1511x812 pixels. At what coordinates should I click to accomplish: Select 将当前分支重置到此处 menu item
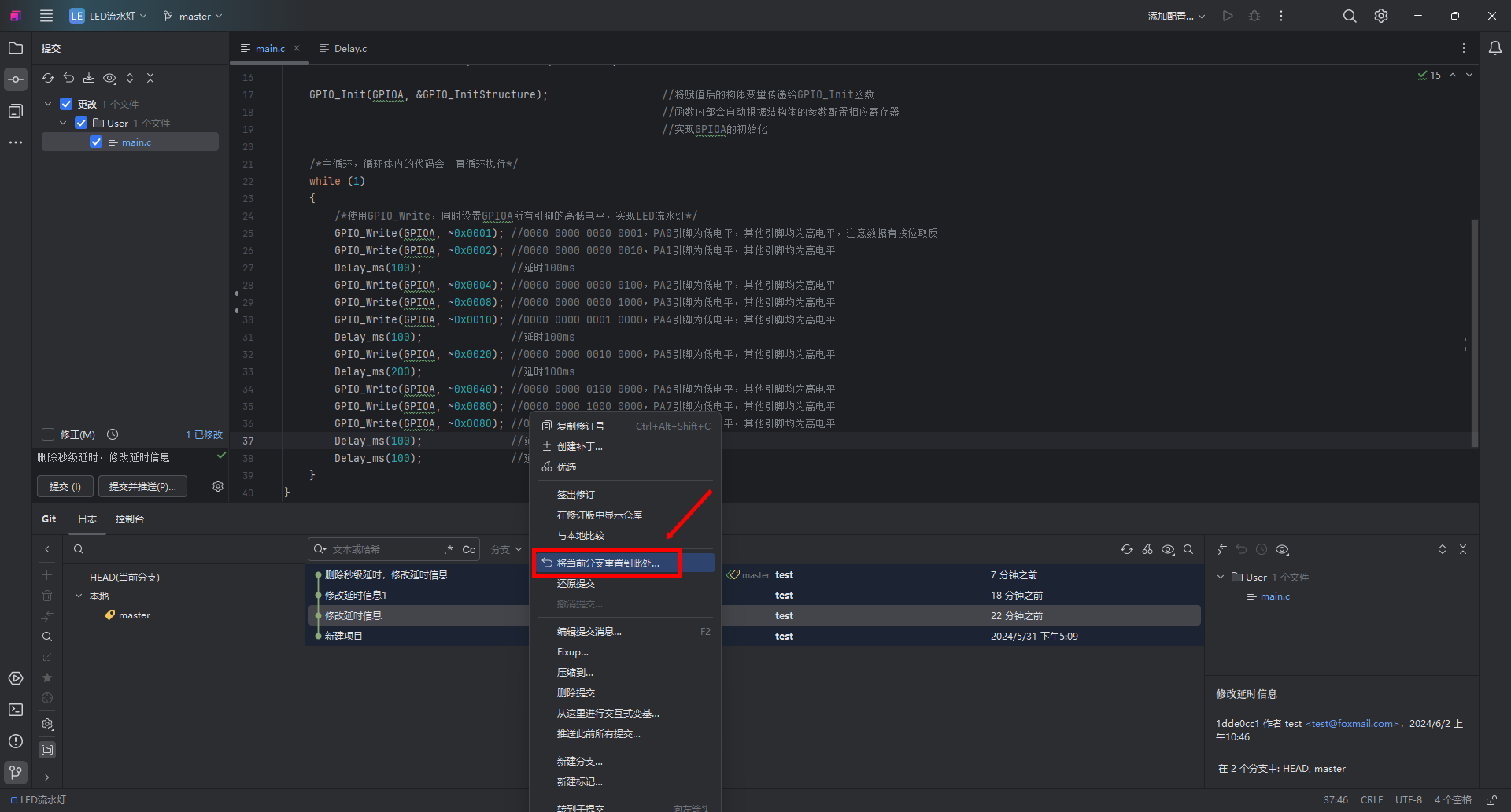tap(608, 563)
